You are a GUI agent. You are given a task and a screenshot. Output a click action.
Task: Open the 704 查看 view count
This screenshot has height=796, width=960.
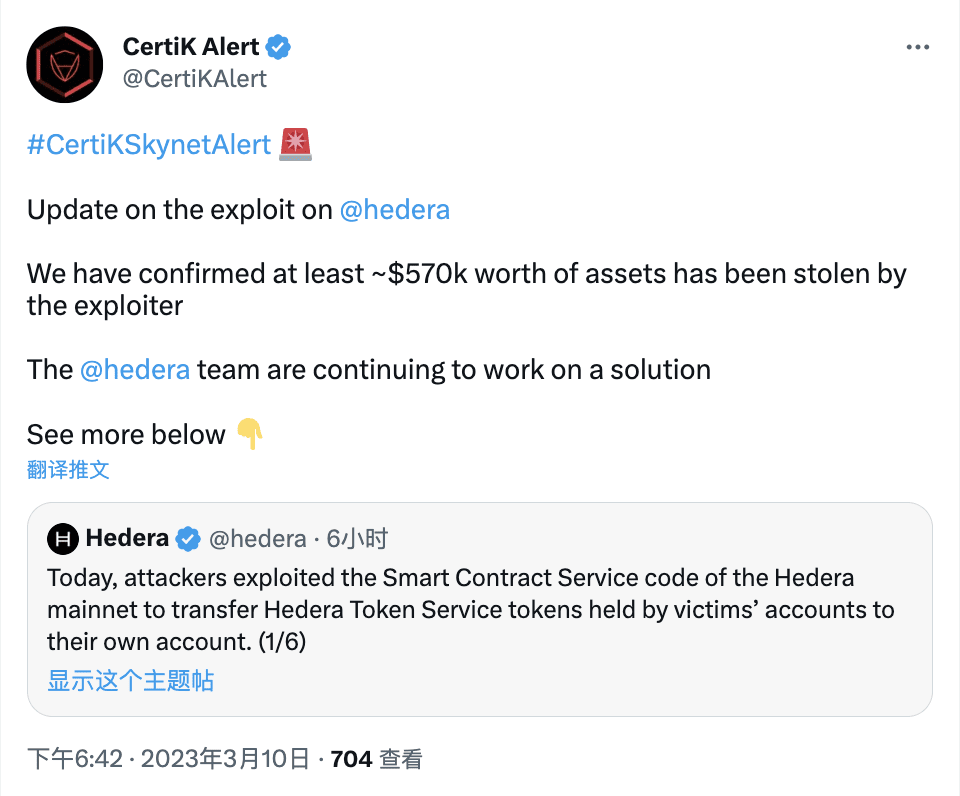[x=376, y=760]
